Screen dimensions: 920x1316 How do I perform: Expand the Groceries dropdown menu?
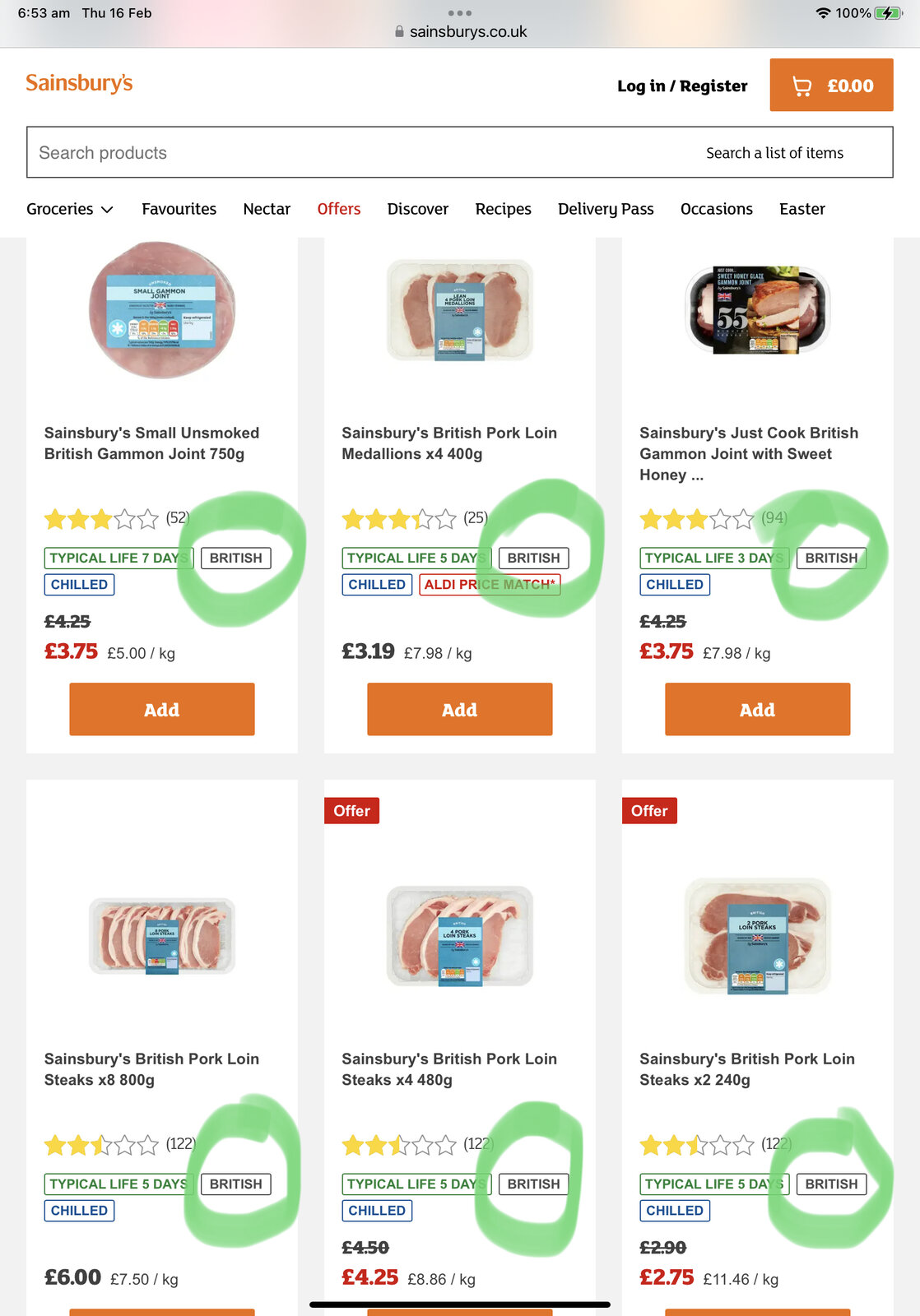pyautogui.click(x=70, y=209)
